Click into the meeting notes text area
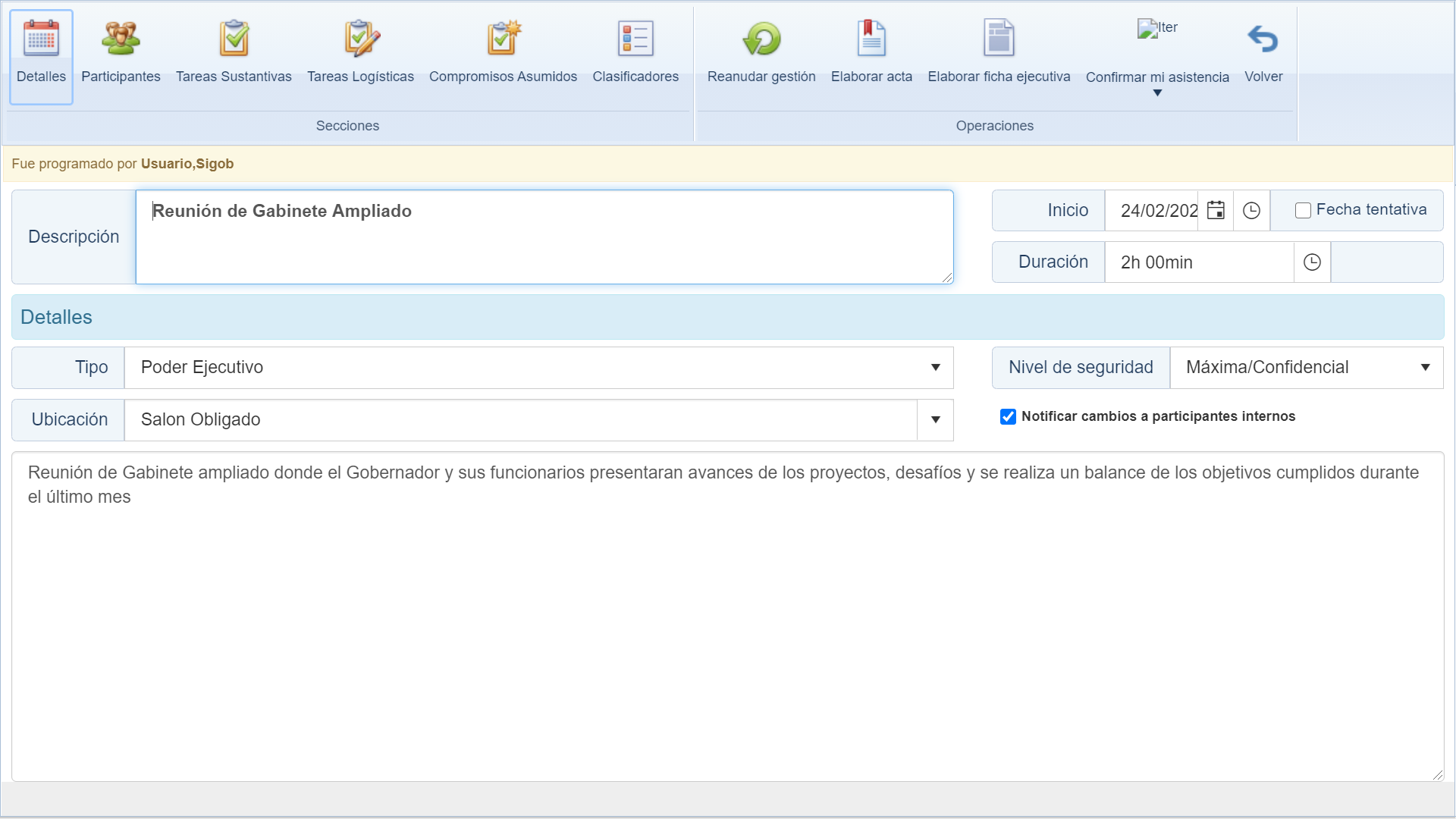 (x=727, y=617)
